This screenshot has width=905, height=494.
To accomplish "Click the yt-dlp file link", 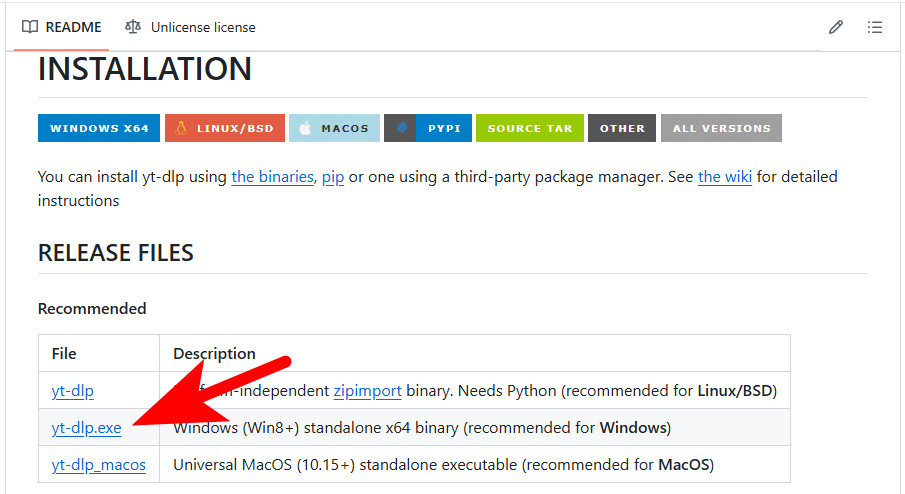I will tap(73, 390).
